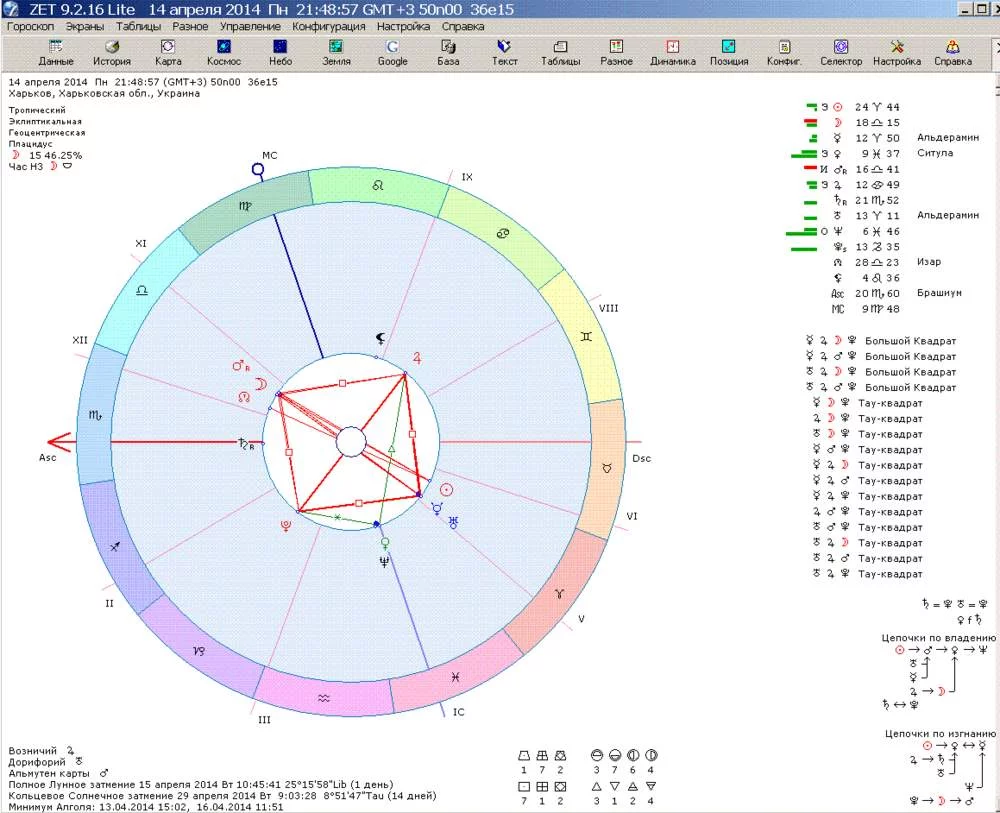Click the Земля globe toolbar icon
This screenshot has height=813, width=1000.
(x=336, y=52)
